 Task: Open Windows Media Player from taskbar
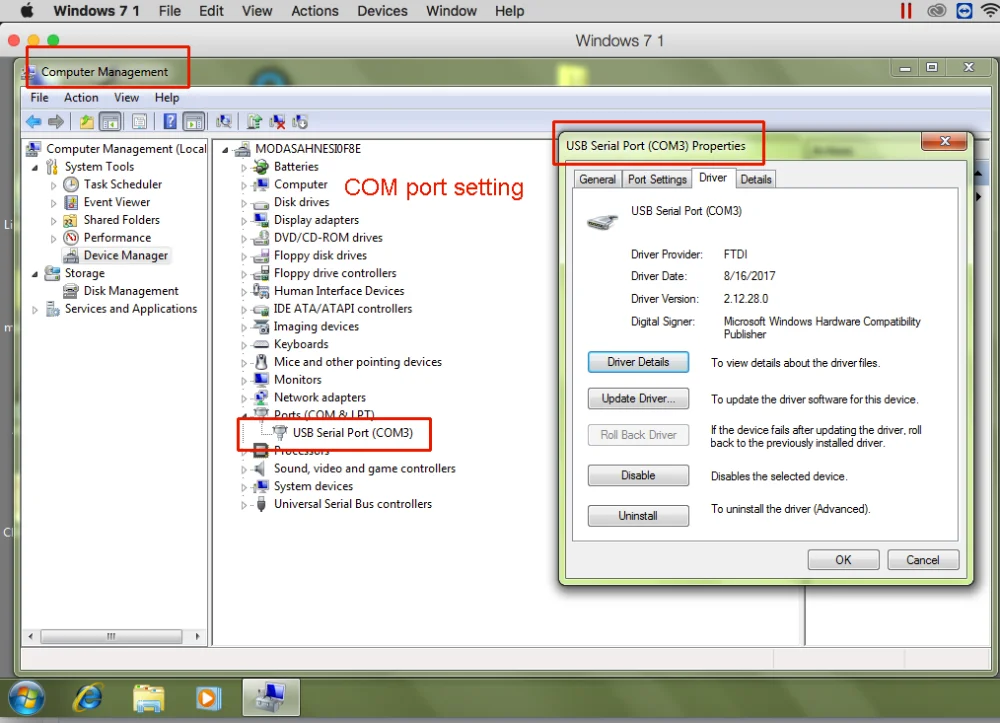point(208,698)
